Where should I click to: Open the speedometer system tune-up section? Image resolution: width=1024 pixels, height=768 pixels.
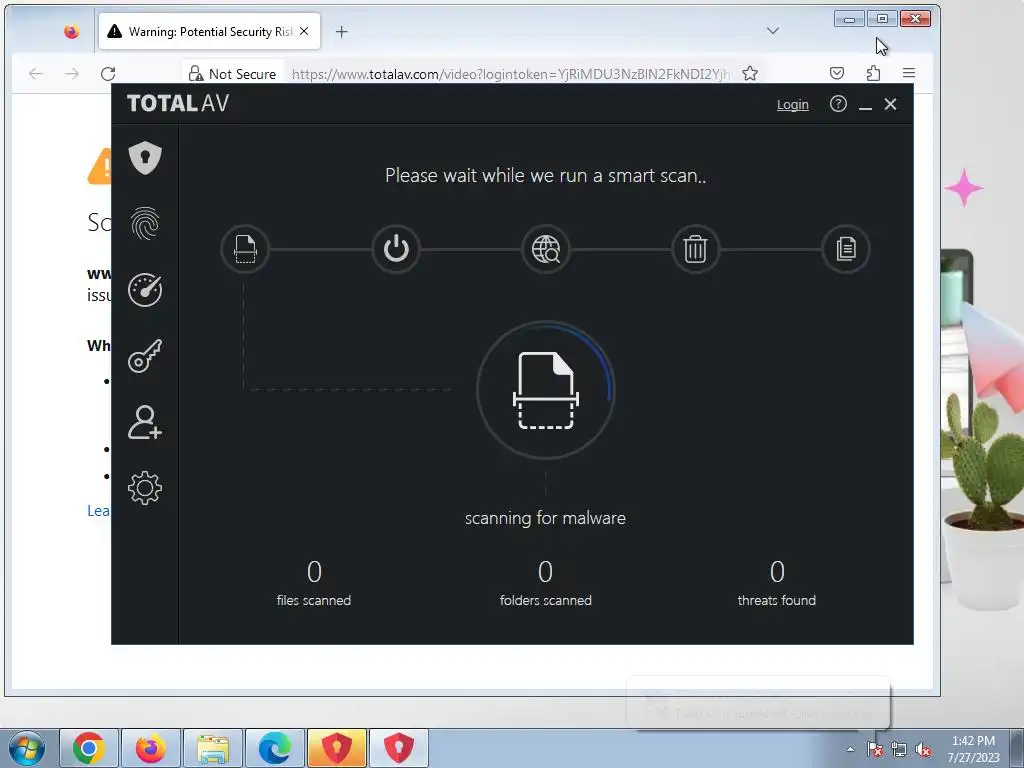point(145,289)
